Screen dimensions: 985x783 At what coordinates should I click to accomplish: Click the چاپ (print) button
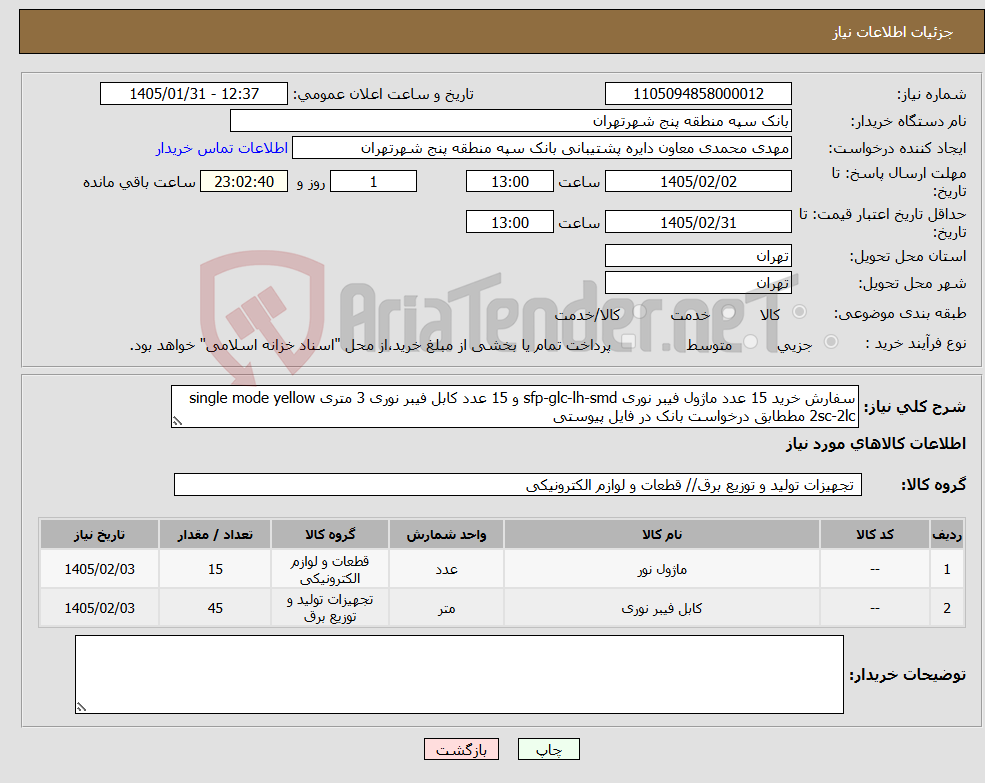(x=548, y=749)
